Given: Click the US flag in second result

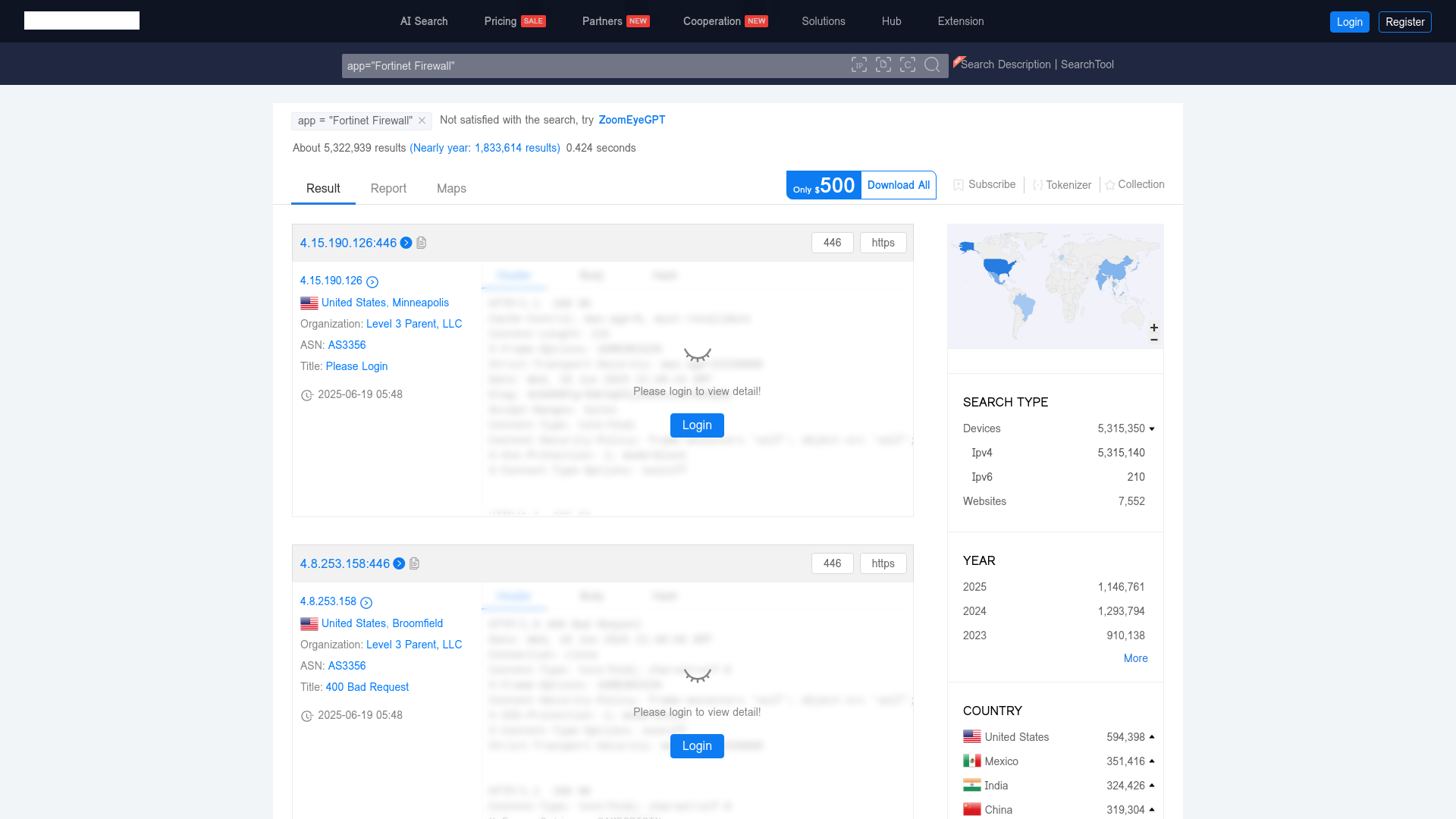Looking at the screenshot, I should [309, 624].
